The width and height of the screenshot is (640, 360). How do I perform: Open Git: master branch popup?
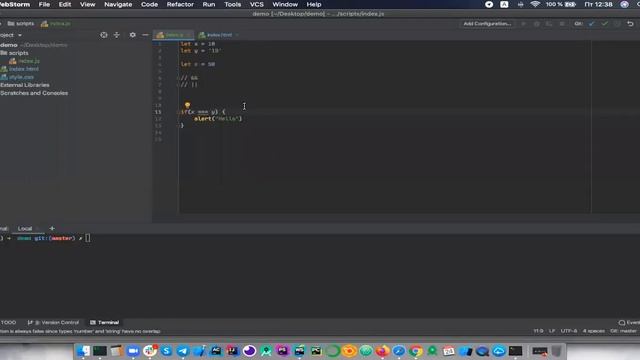tap(623, 331)
